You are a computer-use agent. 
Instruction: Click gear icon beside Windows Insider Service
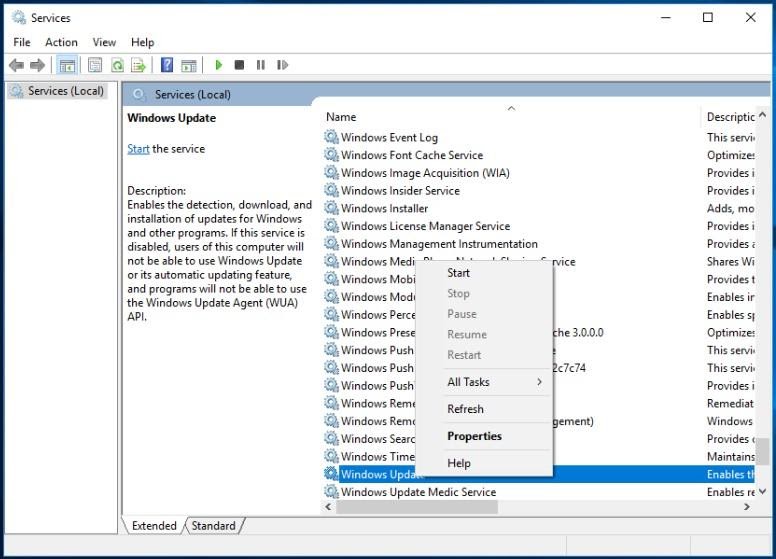coord(331,190)
